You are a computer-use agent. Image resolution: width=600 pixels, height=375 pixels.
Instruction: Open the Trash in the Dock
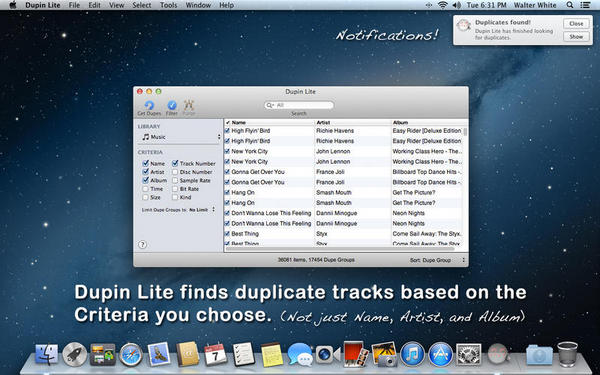567,354
